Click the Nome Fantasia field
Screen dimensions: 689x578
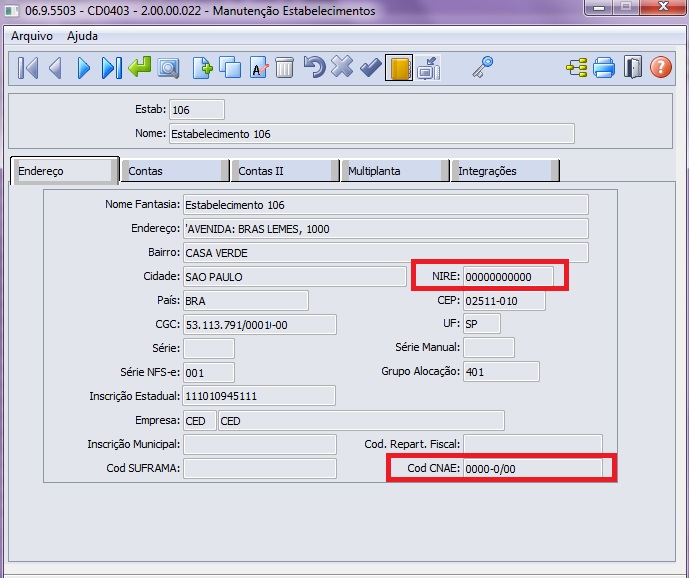(385, 205)
